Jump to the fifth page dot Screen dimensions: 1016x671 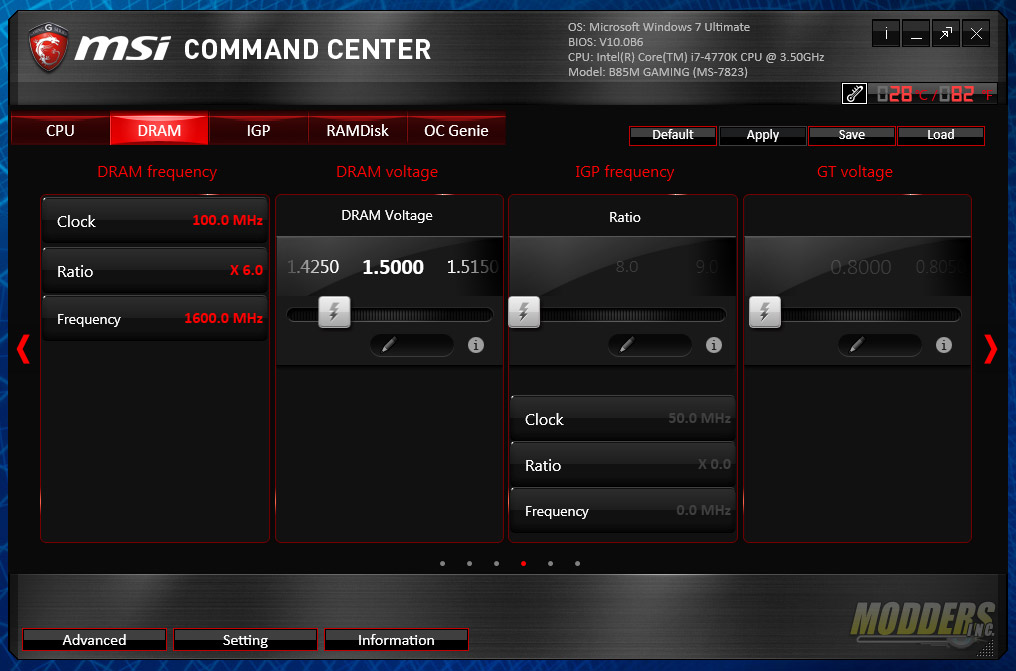(550, 563)
